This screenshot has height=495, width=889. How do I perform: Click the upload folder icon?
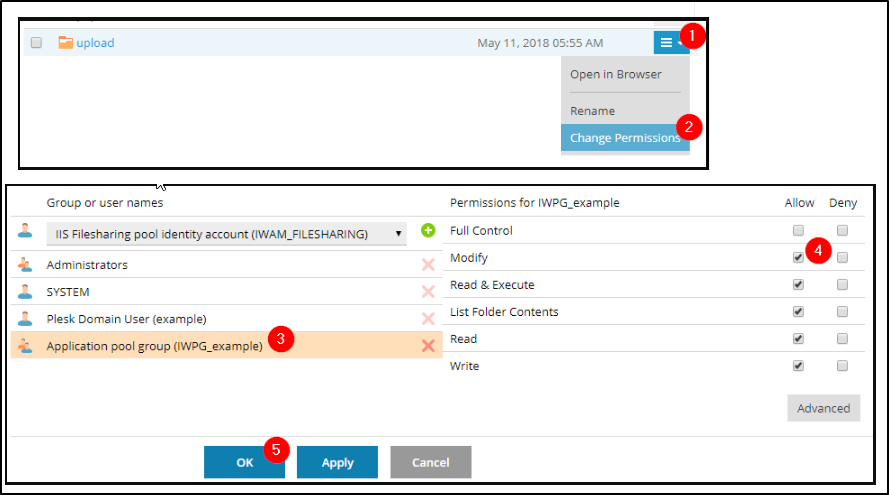(x=66, y=43)
